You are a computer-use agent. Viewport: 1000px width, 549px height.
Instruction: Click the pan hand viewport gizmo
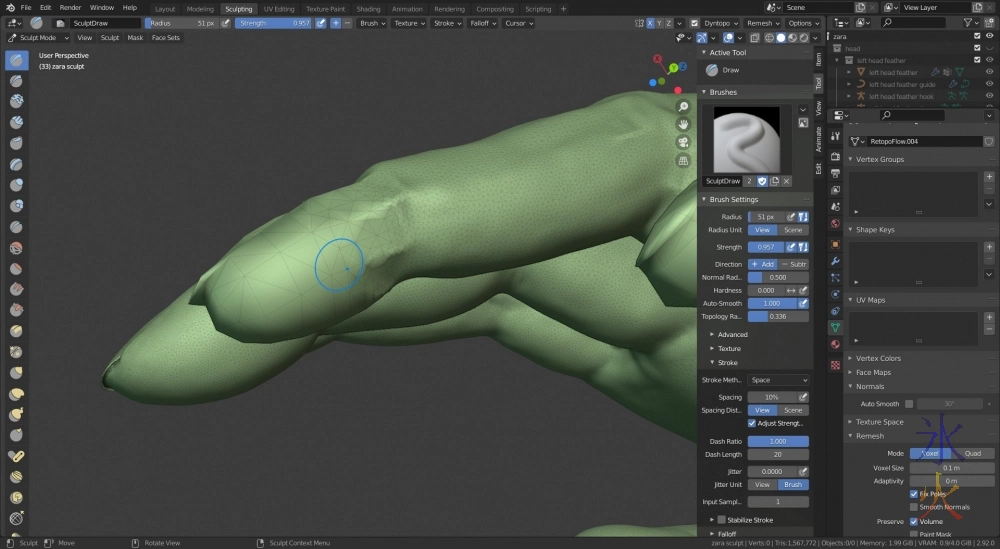(683, 124)
